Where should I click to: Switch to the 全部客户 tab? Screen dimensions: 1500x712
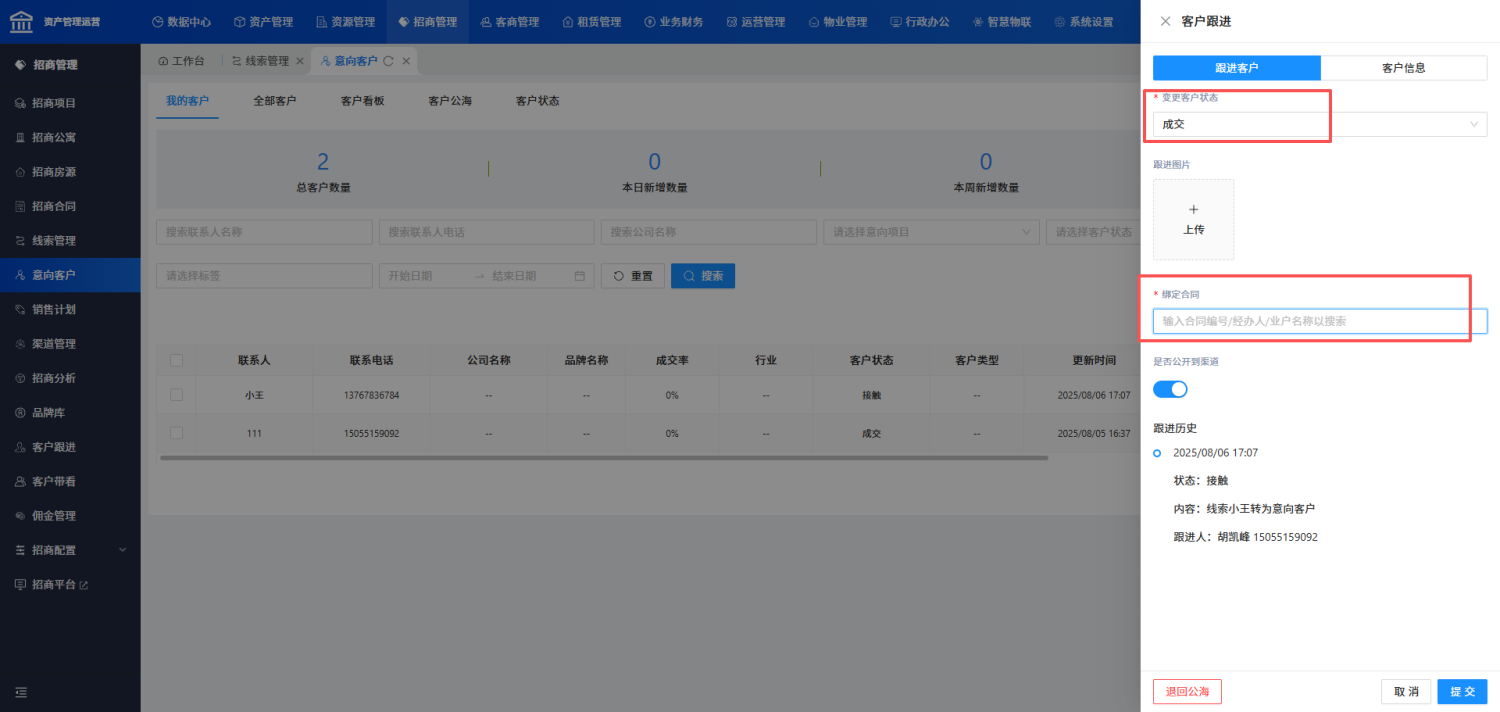pyautogui.click(x=275, y=101)
